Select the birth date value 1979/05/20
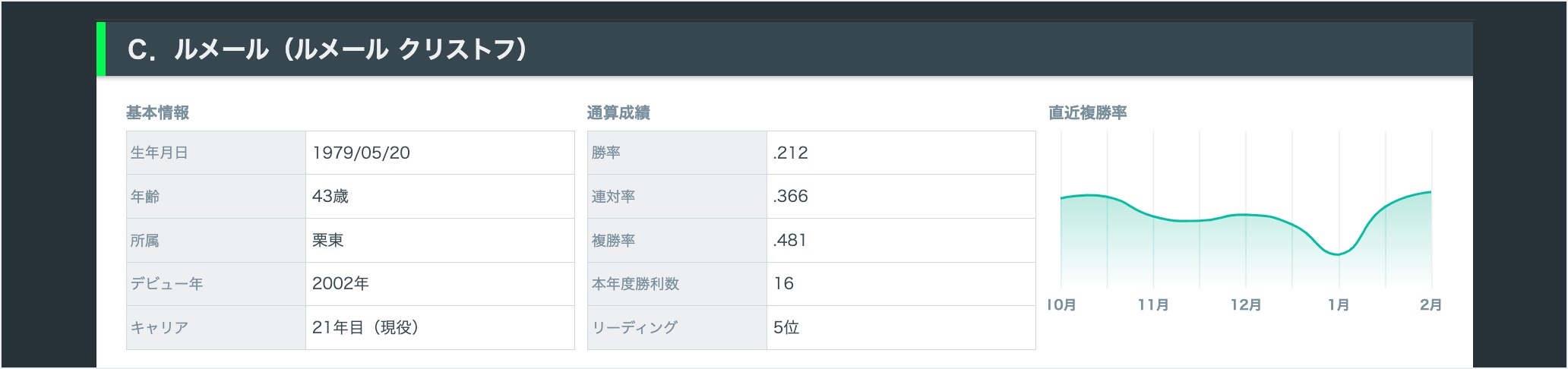 tap(361, 153)
